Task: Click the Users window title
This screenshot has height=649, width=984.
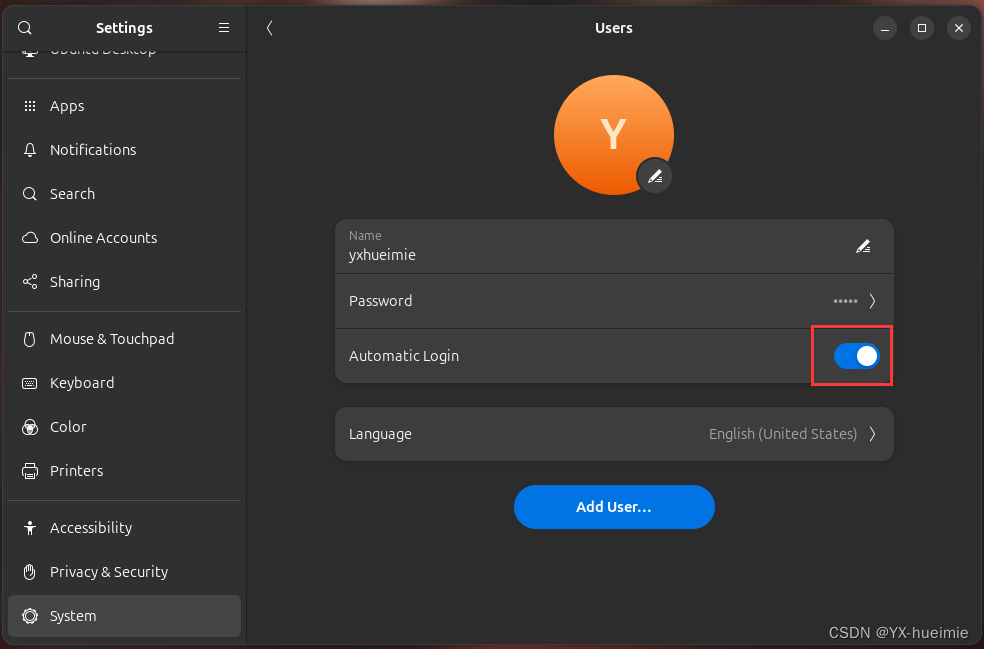Action: pos(613,28)
